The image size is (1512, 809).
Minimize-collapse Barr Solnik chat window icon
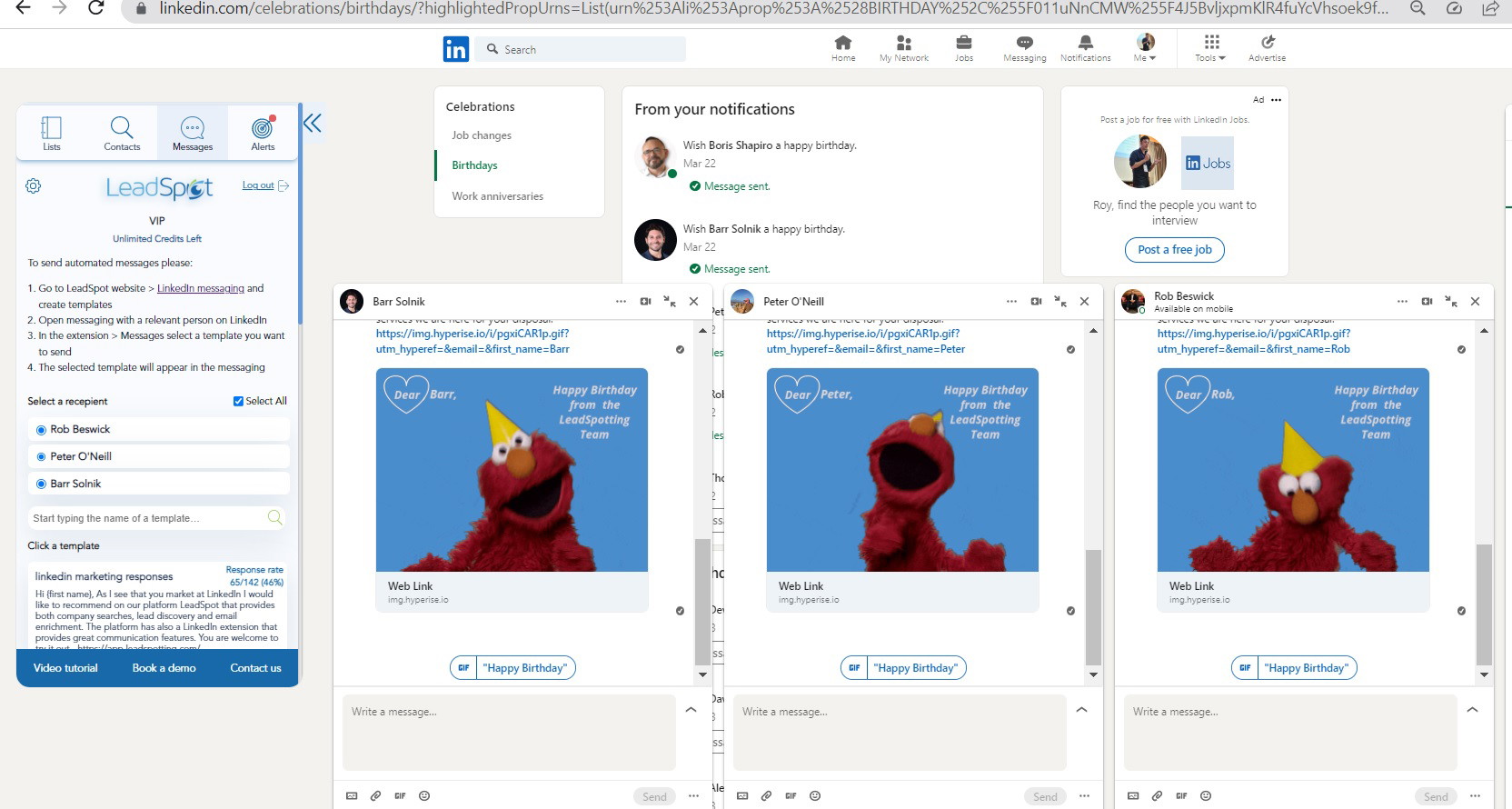click(670, 301)
